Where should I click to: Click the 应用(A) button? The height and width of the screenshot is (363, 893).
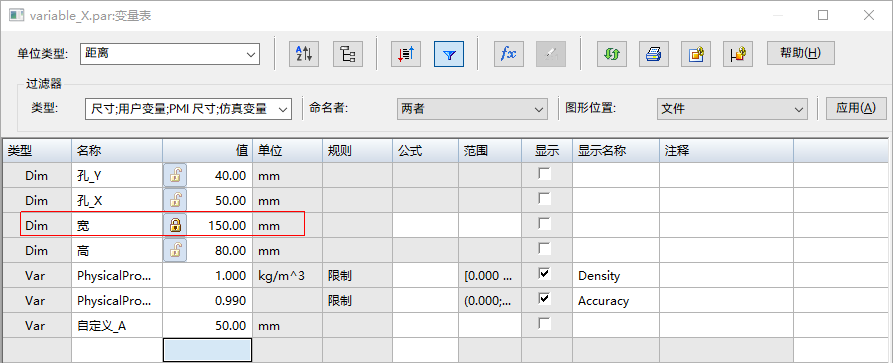856,108
